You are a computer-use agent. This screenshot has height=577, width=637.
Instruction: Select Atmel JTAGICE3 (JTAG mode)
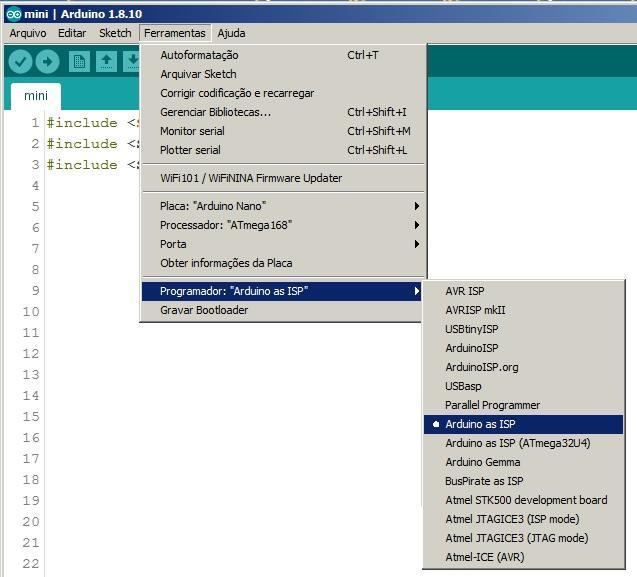click(x=523, y=538)
